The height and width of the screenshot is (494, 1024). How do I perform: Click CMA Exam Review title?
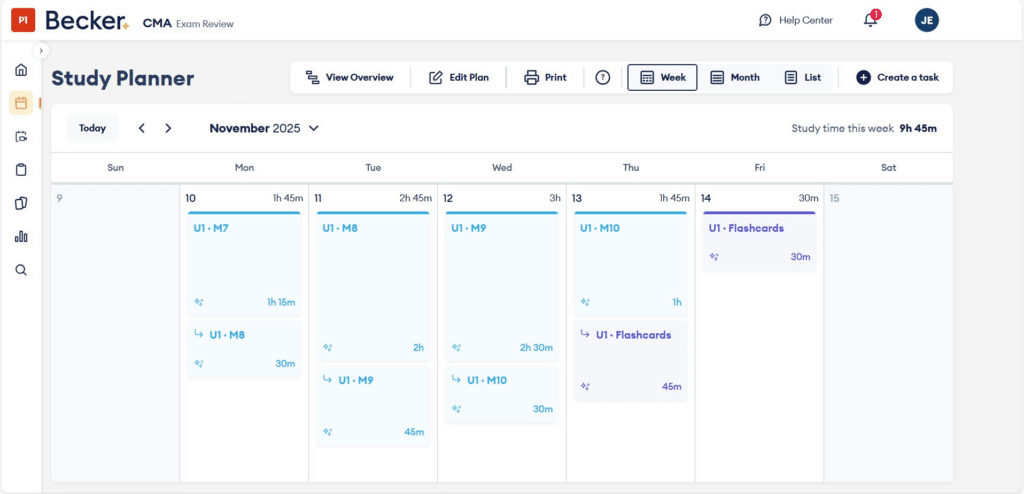[188, 24]
